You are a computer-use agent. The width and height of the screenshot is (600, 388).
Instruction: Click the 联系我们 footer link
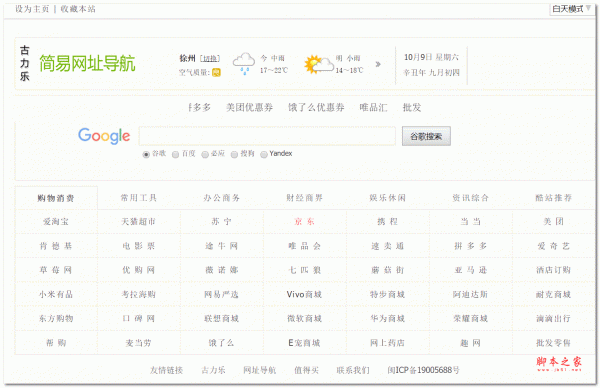[x=353, y=370]
